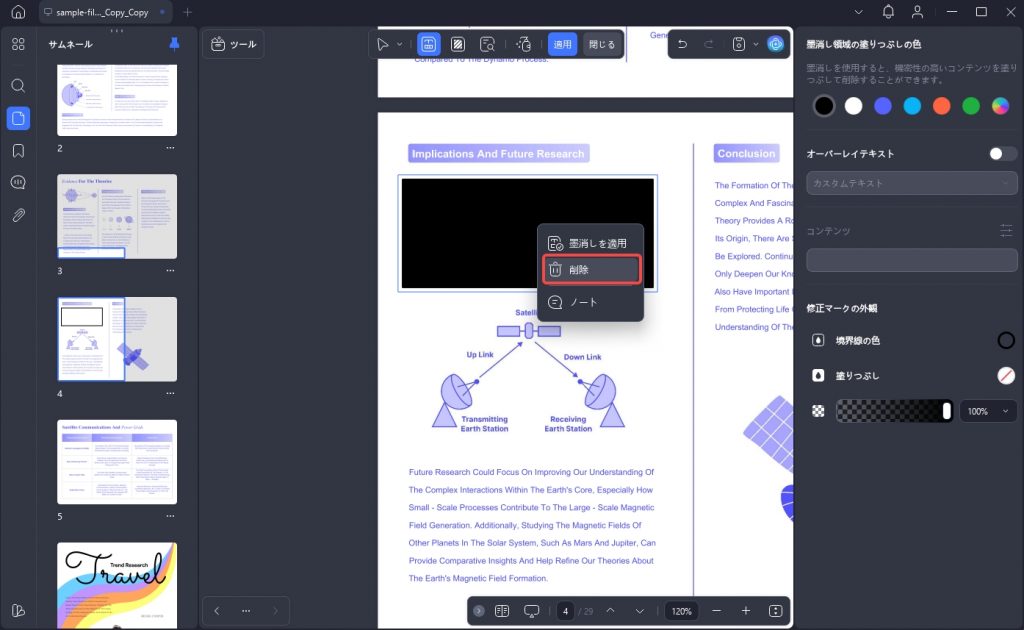Save the document

pyautogui.click(x=739, y=44)
